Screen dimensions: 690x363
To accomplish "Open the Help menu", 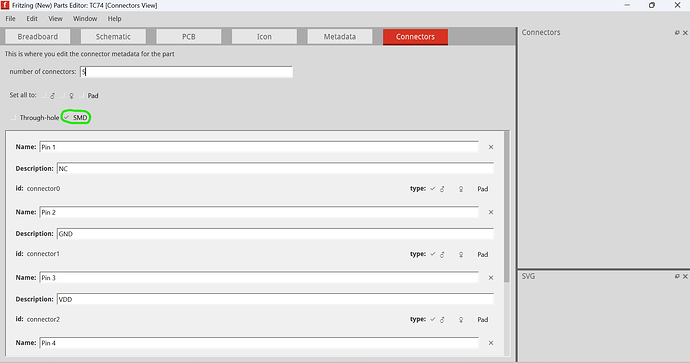I will coord(114,18).
